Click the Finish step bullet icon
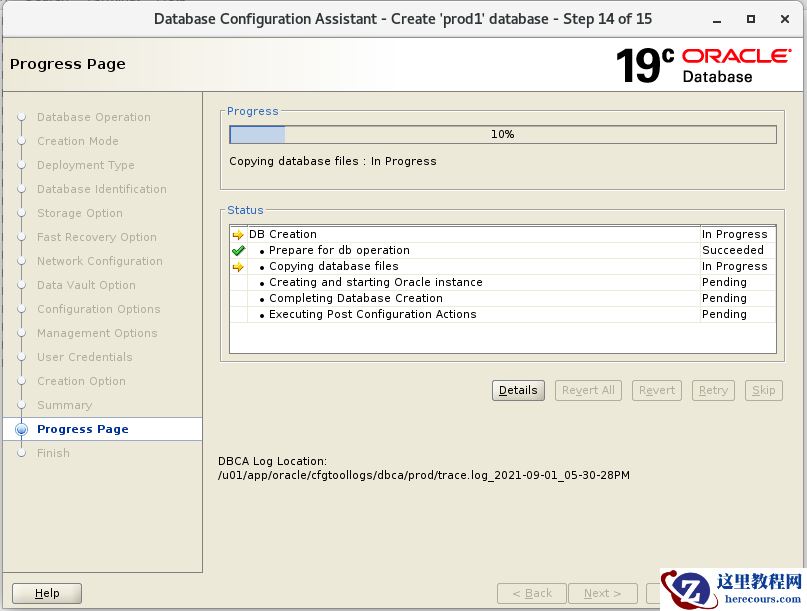Screen dimensions: 807x611 [x=22, y=454]
